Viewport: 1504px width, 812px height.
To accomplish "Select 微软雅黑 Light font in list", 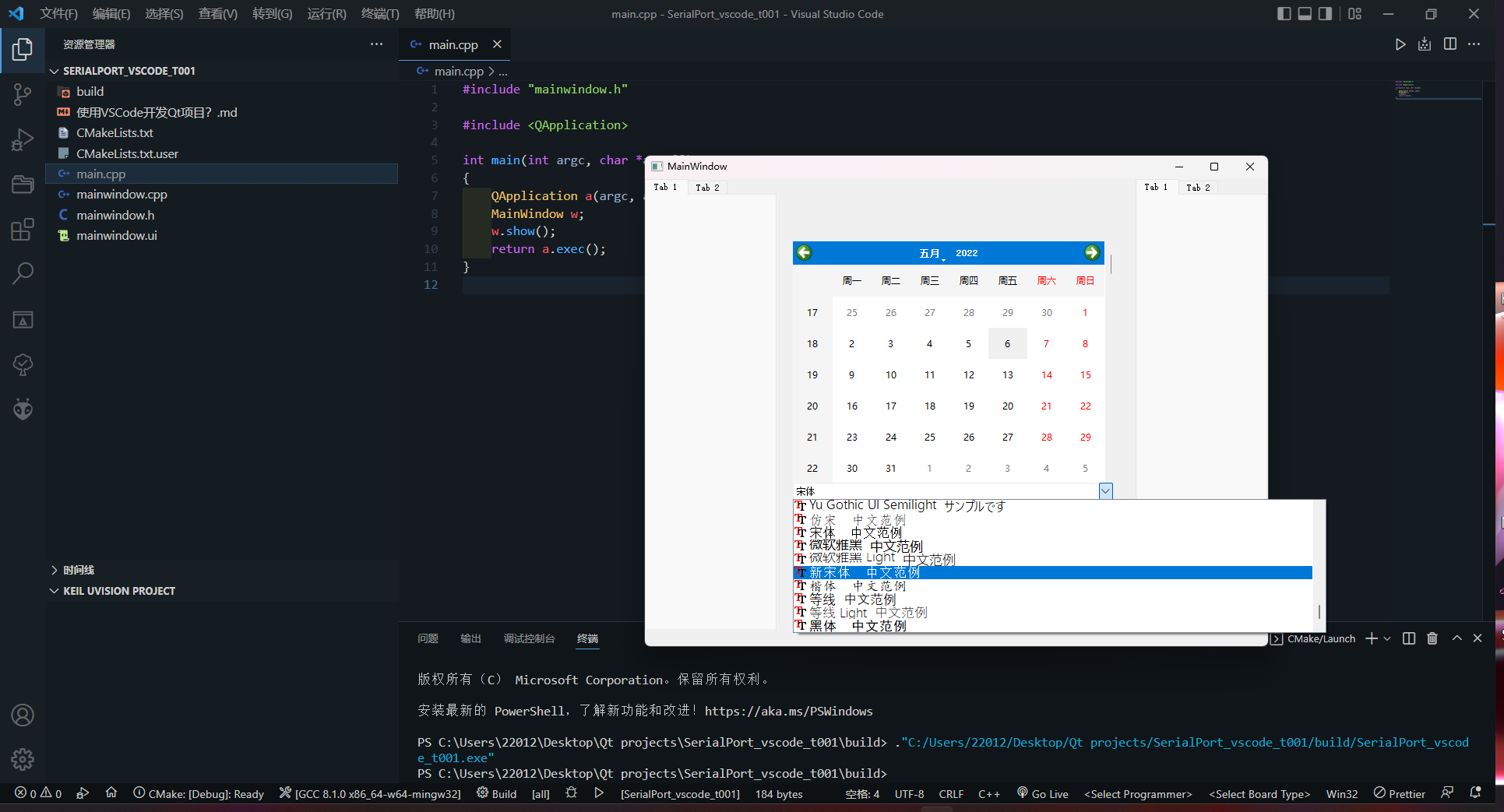I will click(1052, 559).
